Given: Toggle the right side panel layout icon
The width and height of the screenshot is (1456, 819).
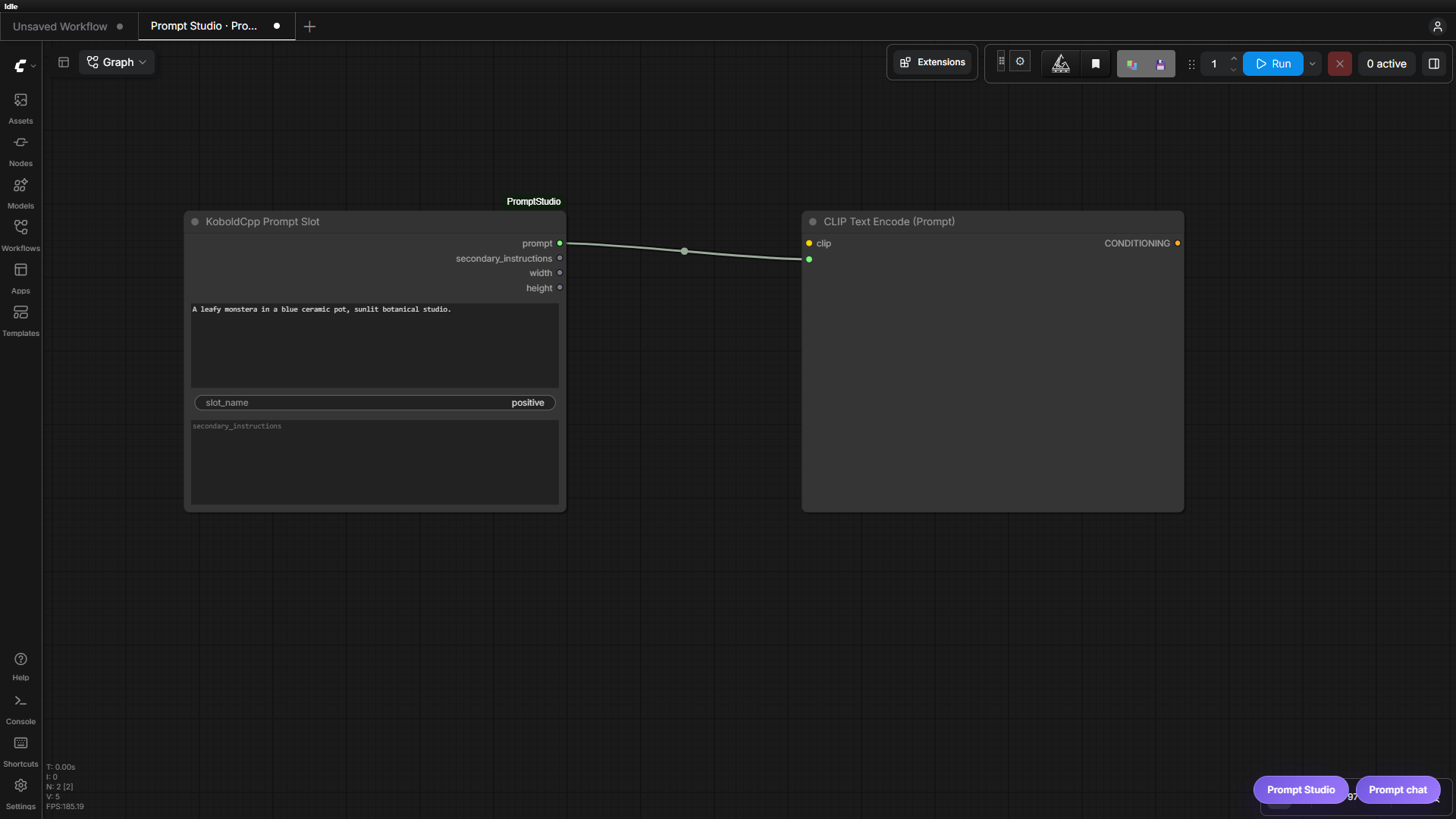Looking at the screenshot, I should point(1434,64).
